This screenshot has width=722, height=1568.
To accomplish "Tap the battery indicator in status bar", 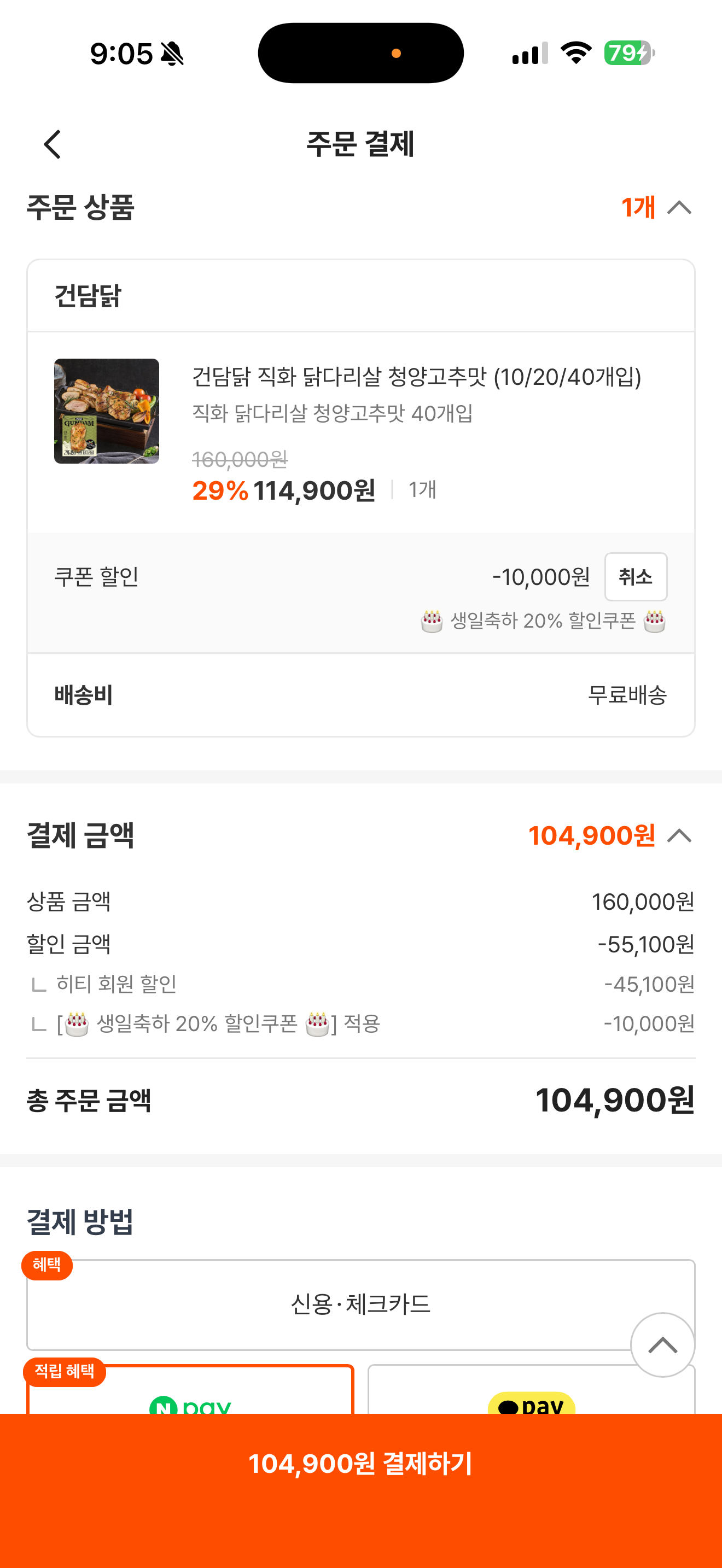I will click(x=630, y=53).
